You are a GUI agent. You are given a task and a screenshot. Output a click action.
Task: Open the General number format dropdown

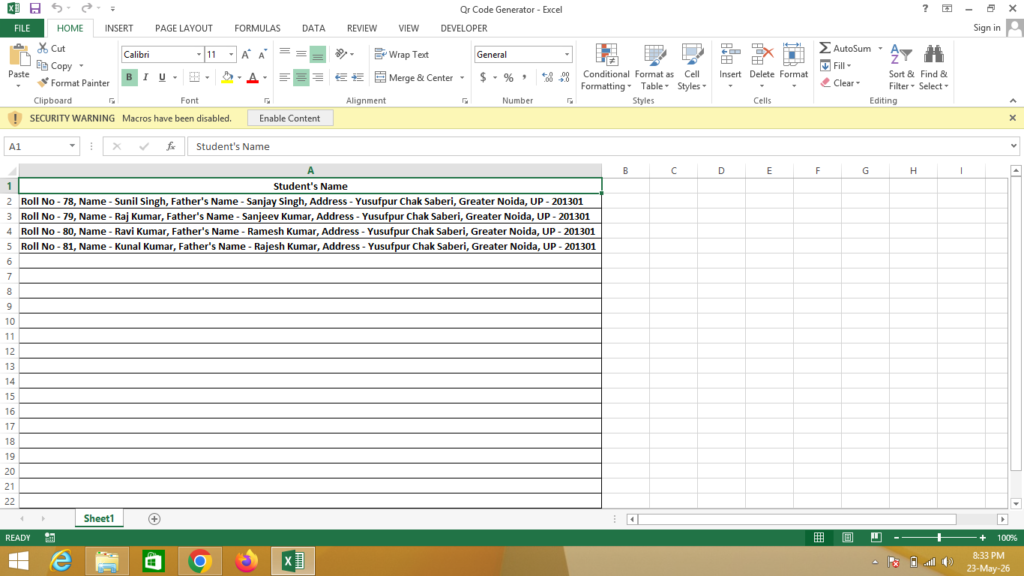pos(566,54)
